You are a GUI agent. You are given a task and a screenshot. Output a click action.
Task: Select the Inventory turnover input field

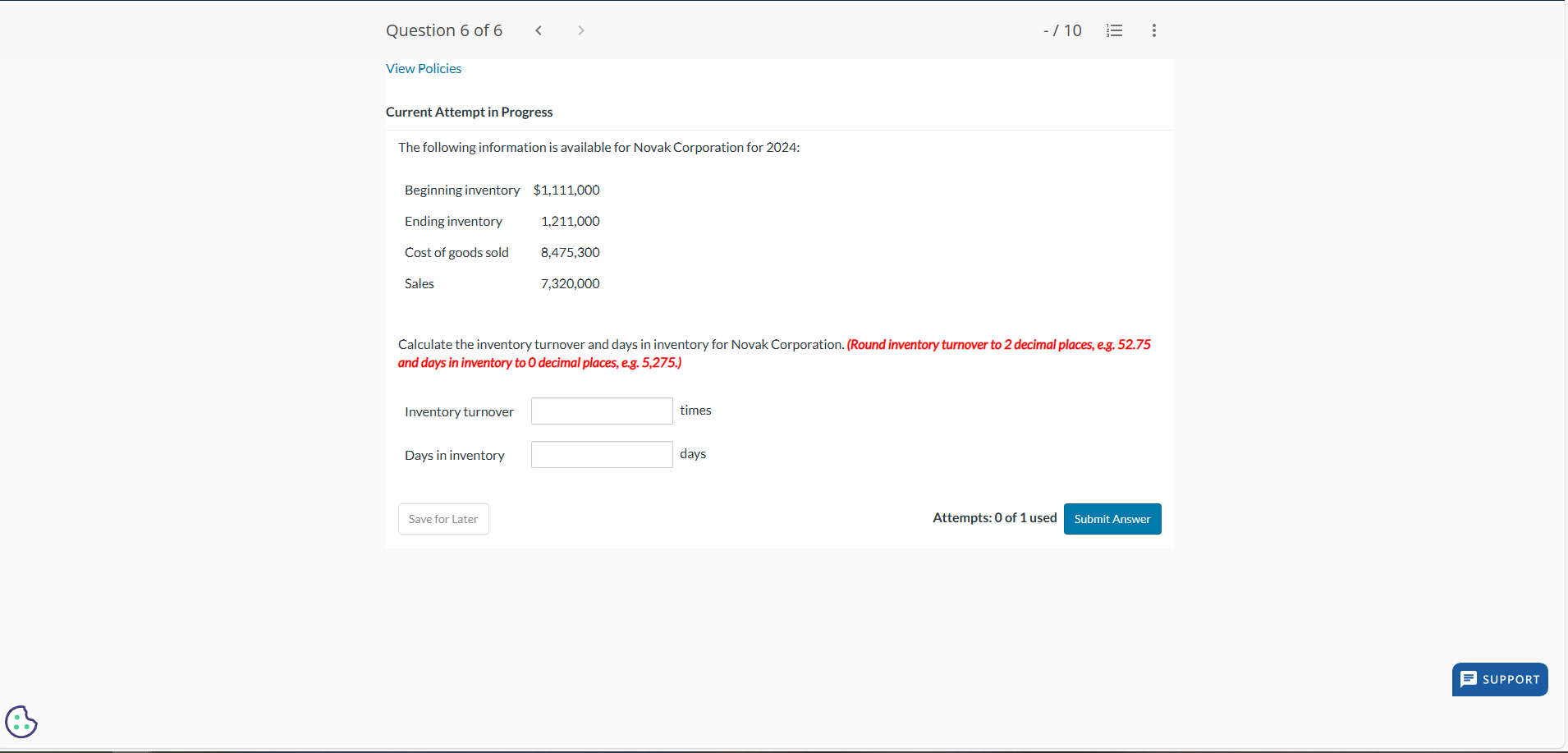click(x=601, y=411)
